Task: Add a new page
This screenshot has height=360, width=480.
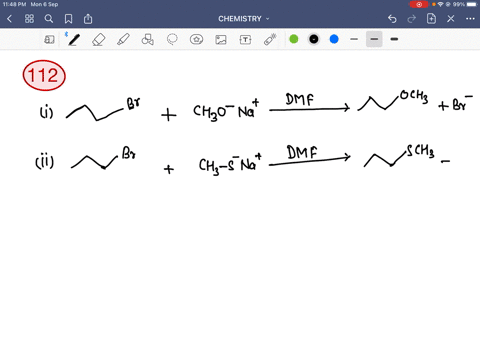Action: pyautogui.click(x=431, y=19)
